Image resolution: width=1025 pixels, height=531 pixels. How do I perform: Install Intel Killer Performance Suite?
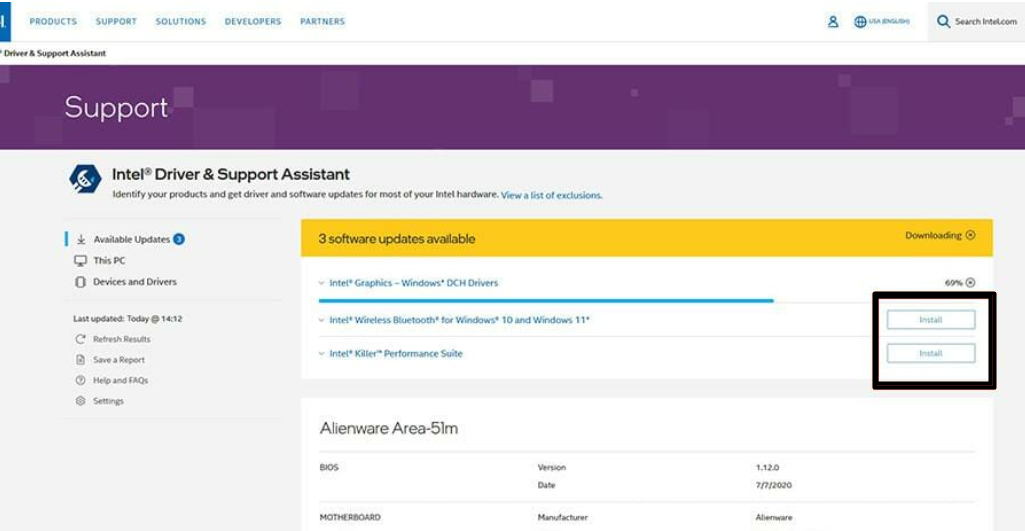[930, 353]
